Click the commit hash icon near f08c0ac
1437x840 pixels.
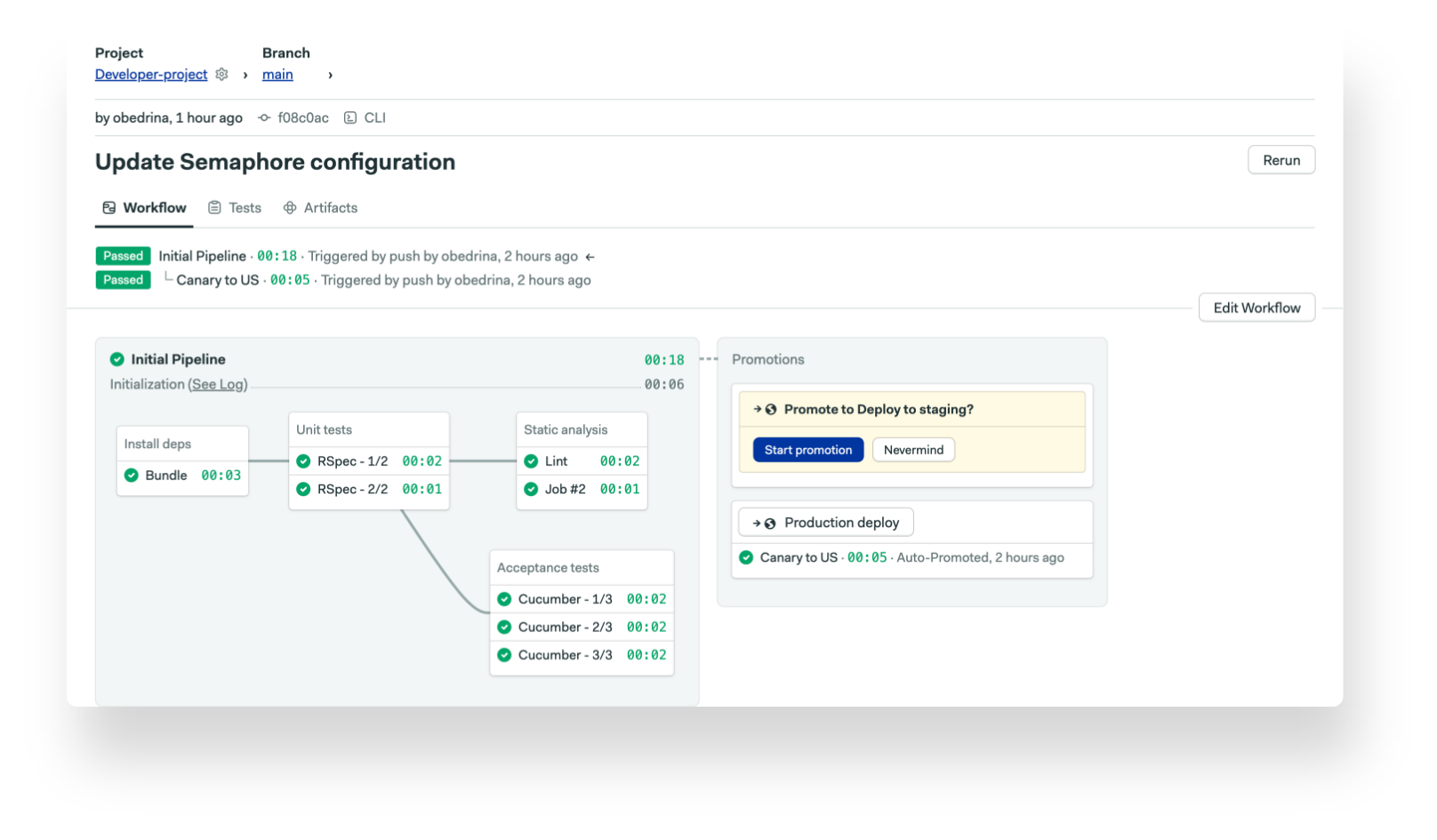click(x=264, y=117)
